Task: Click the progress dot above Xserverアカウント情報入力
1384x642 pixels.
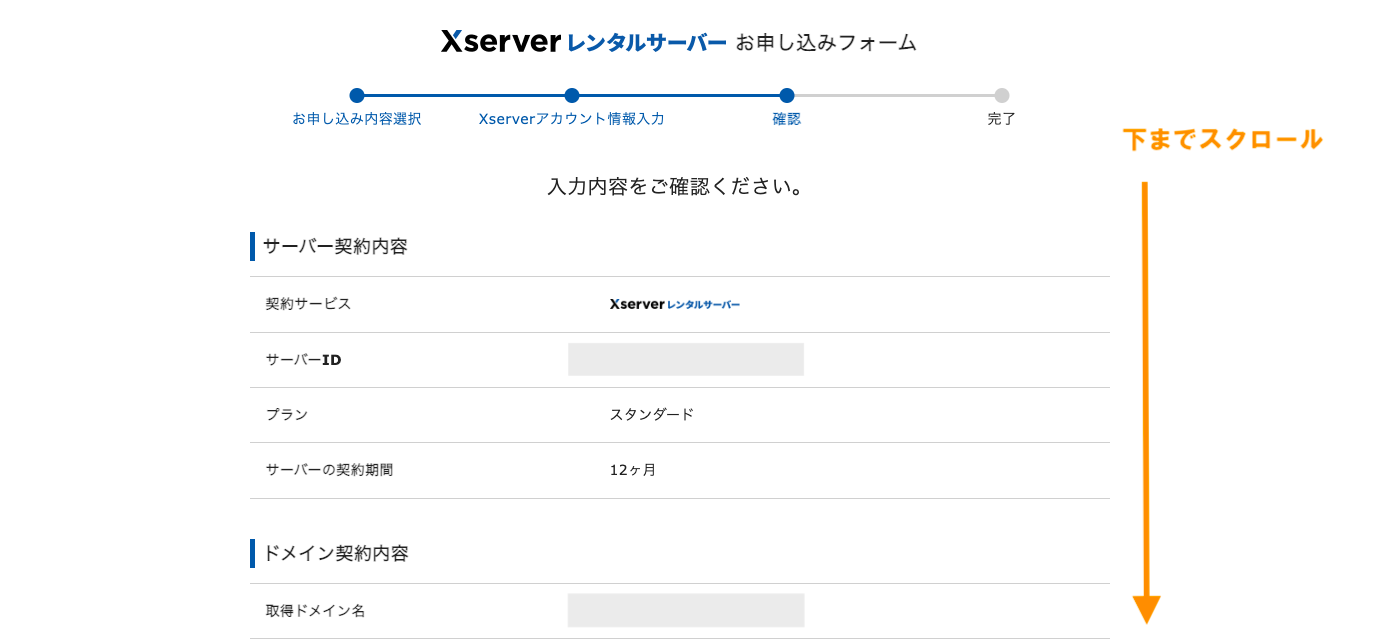Action: (x=571, y=96)
